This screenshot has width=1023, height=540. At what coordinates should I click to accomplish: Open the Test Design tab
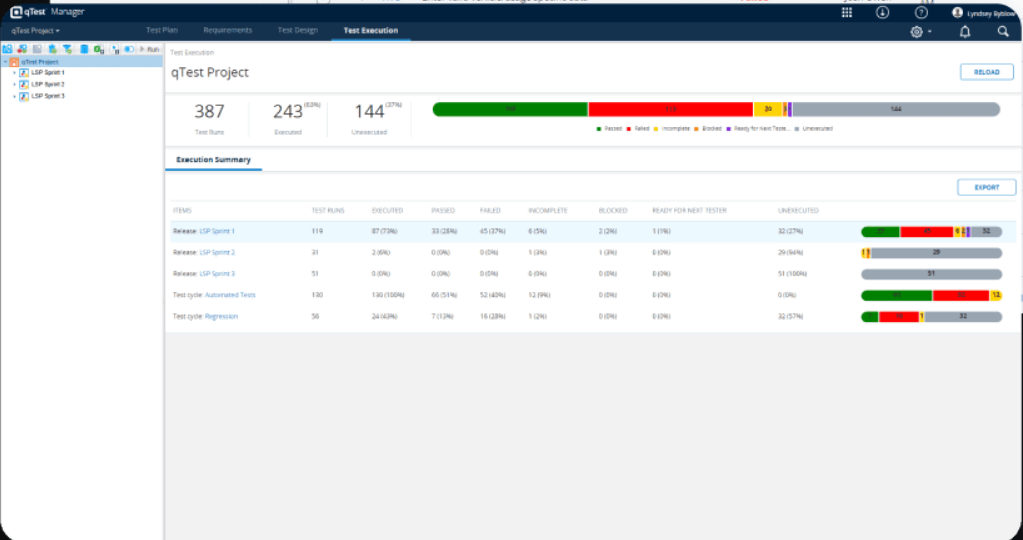(298, 30)
